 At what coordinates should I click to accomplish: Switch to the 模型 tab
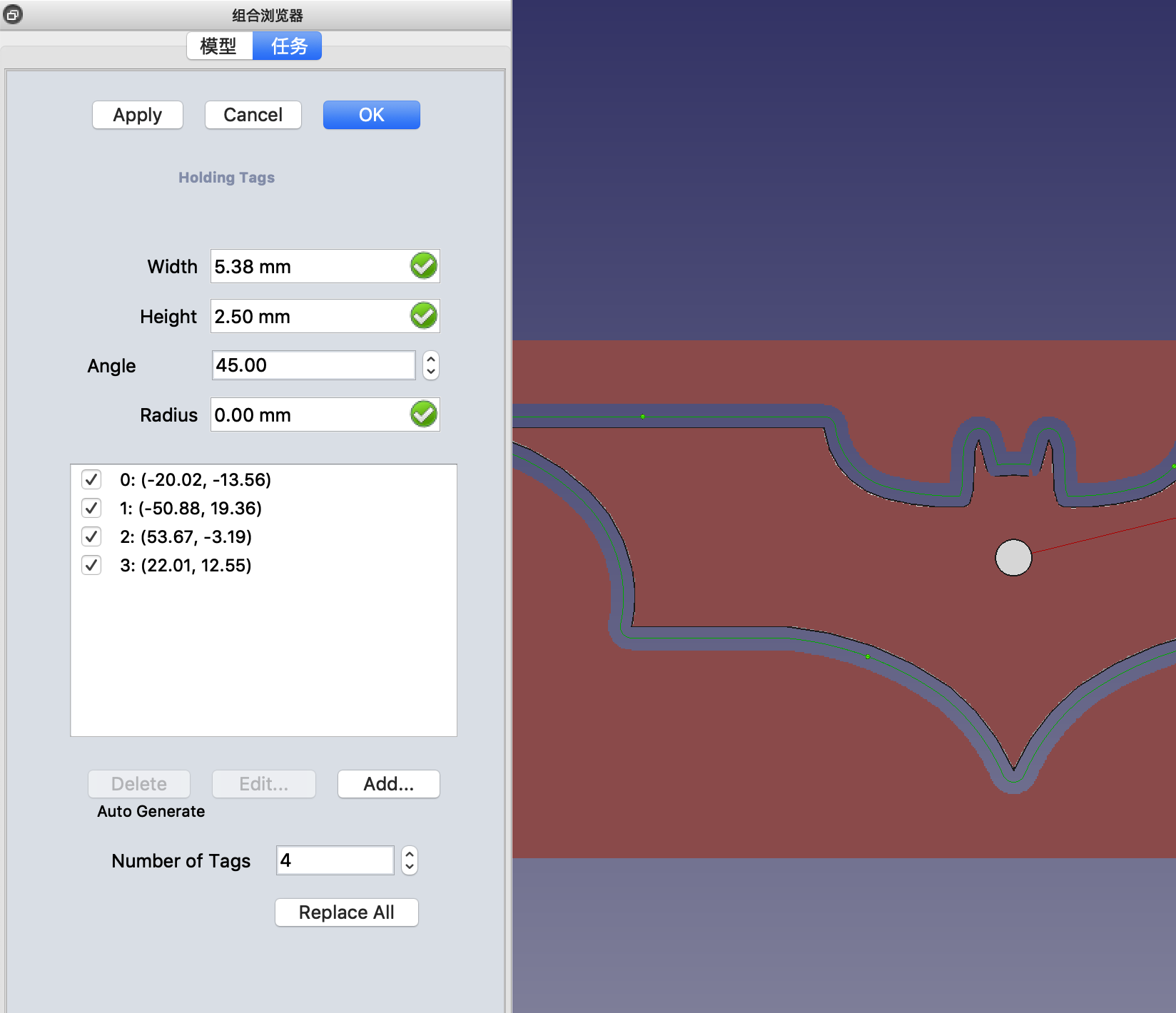(219, 46)
